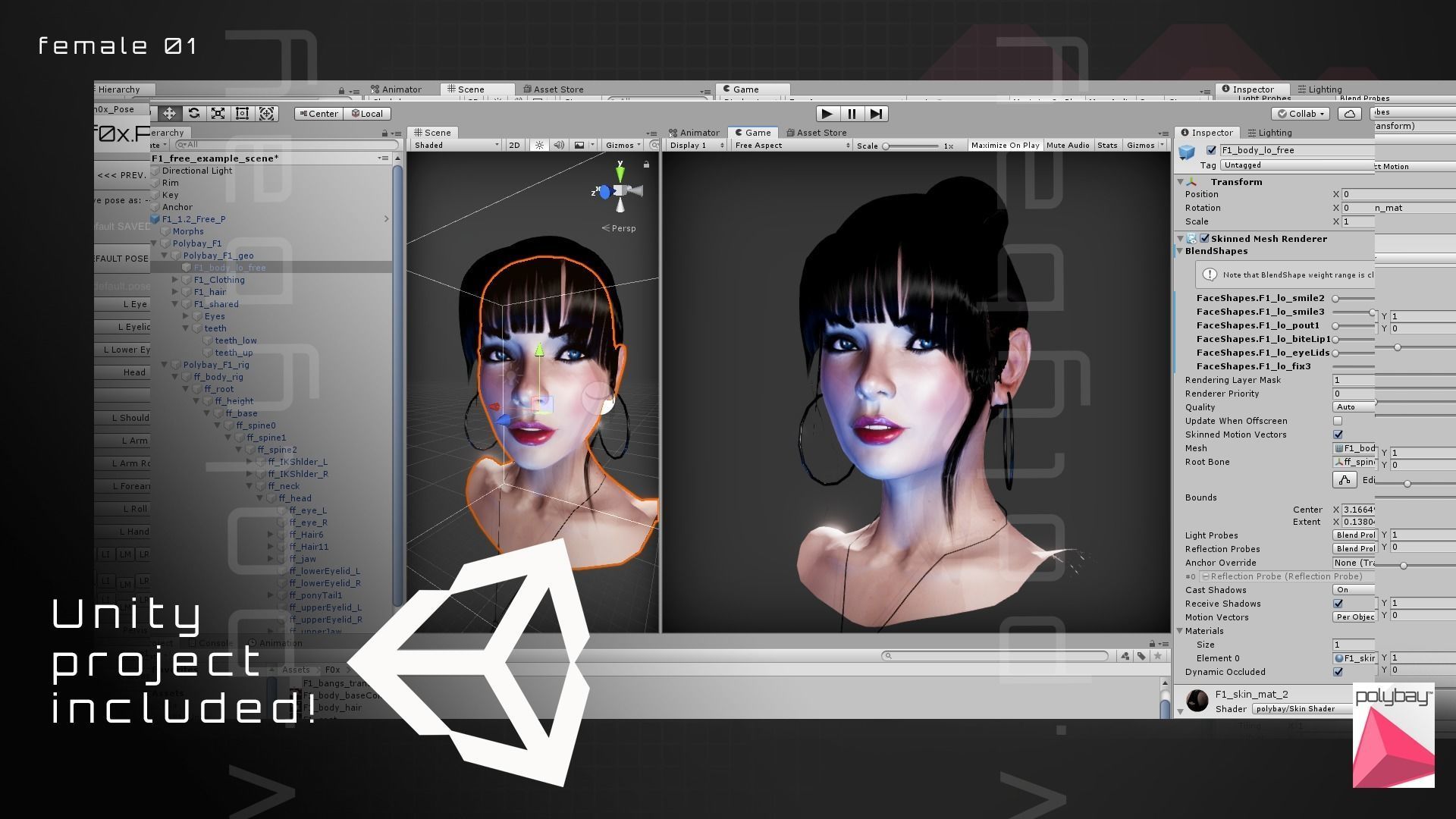Click the Project search by label icon
The height and width of the screenshot is (819, 1456).
(x=1141, y=656)
